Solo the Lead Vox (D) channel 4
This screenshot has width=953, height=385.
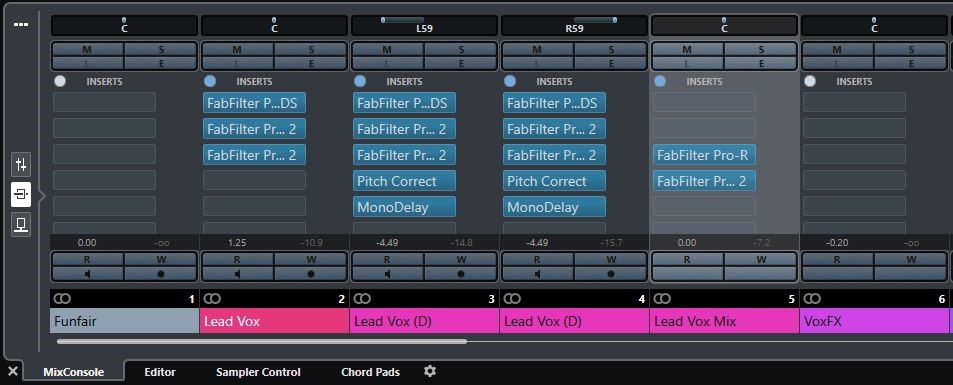click(611, 49)
